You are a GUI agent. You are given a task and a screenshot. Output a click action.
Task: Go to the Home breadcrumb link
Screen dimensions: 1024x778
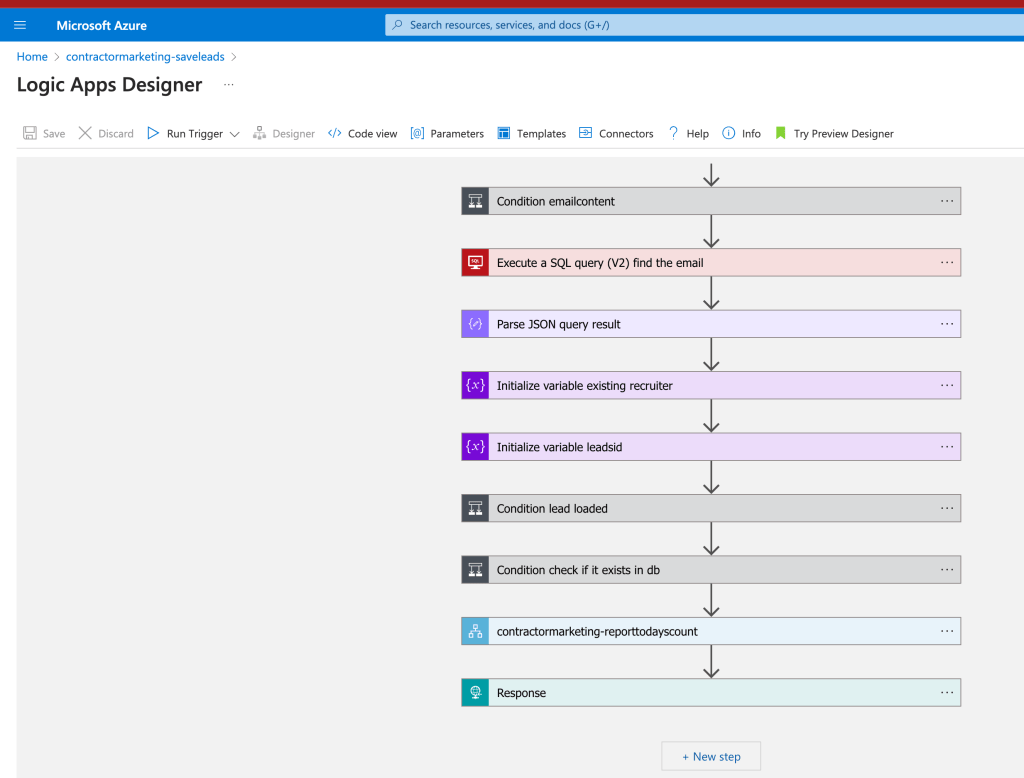click(x=32, y=57)
